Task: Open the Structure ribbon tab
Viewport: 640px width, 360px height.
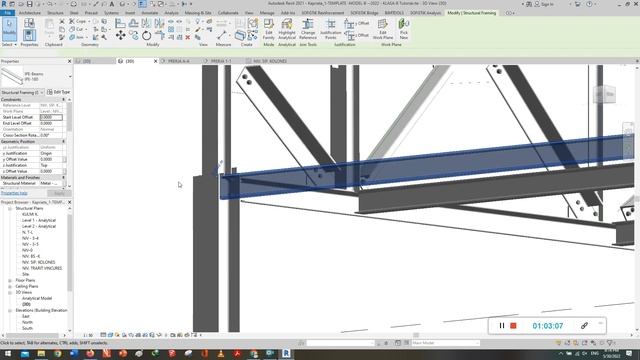Action: (56, 13)
